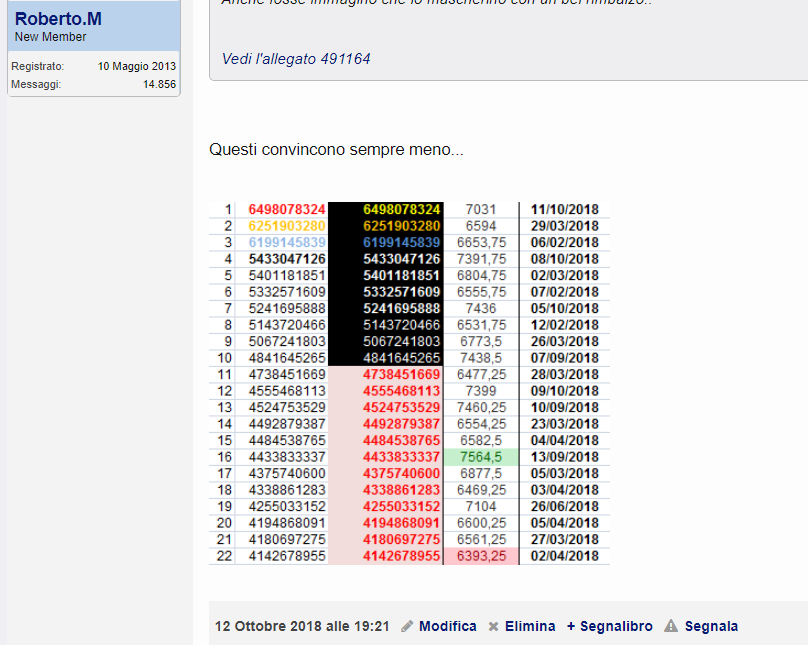Click the text Questi convincono sempre meno

tap(336, 150)
